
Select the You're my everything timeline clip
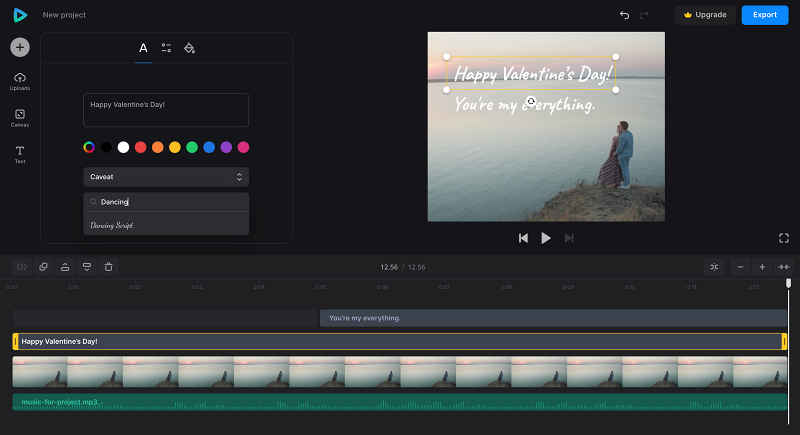tap(553, 318)
